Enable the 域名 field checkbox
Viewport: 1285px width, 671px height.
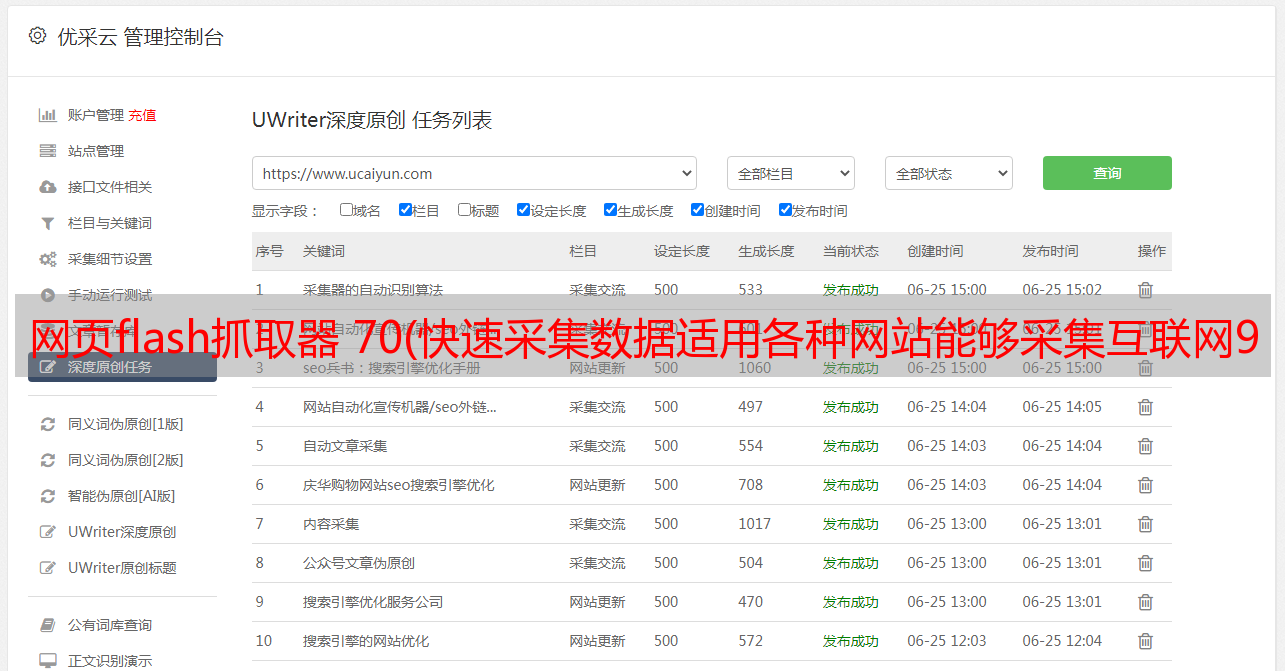click(346, 210)
